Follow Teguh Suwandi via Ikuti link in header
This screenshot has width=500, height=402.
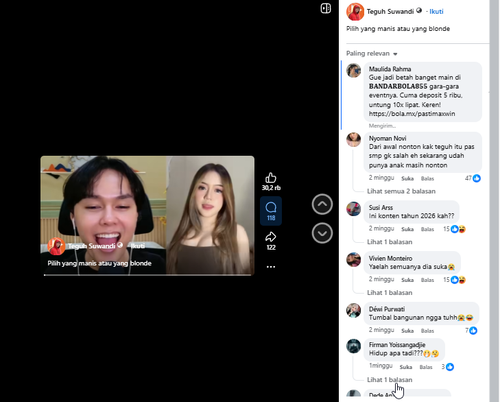[x=436, y=12]
